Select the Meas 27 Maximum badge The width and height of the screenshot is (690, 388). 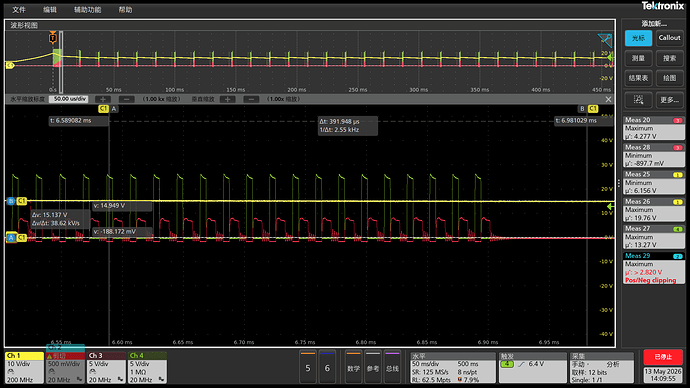pos(653,237)
